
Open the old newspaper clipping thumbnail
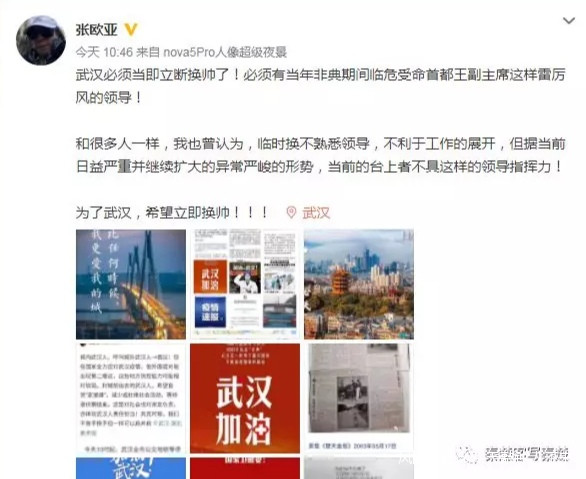pyautogui.click(x=359, y=398)
